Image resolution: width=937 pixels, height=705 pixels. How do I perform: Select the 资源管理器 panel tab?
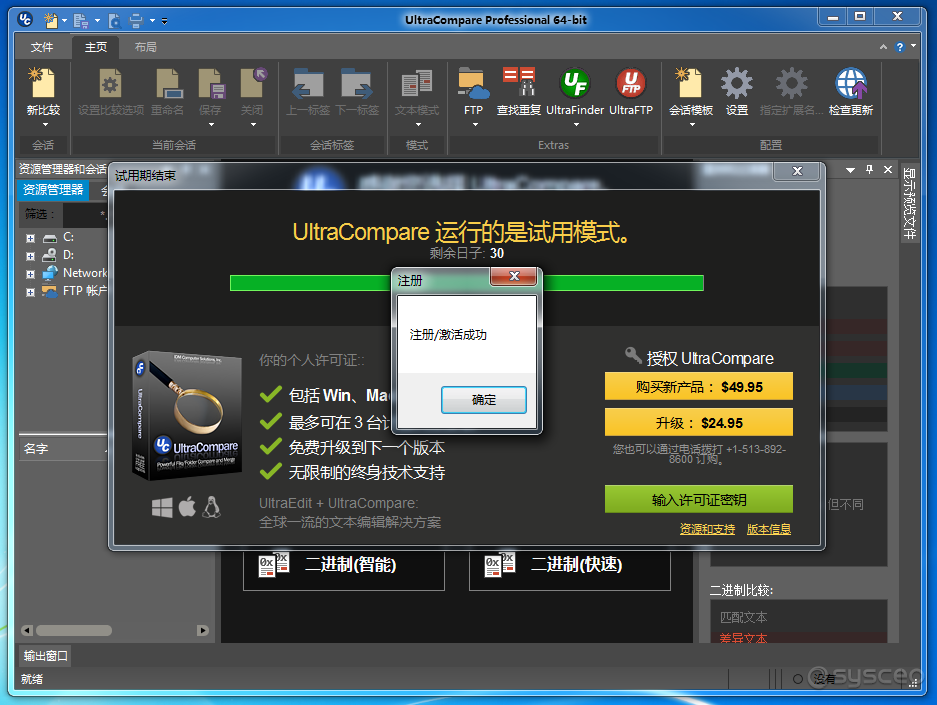(x=53, y=190)
